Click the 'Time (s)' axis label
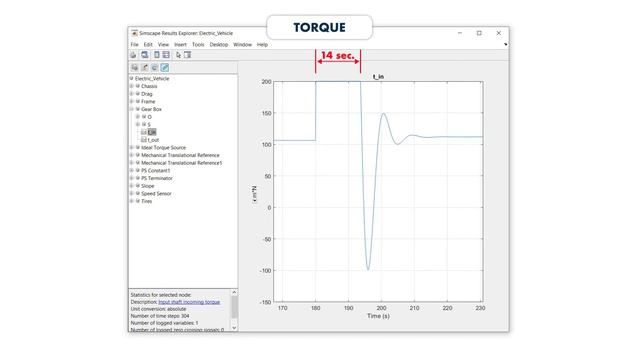640x360 pixels. [x=378, y=316]
